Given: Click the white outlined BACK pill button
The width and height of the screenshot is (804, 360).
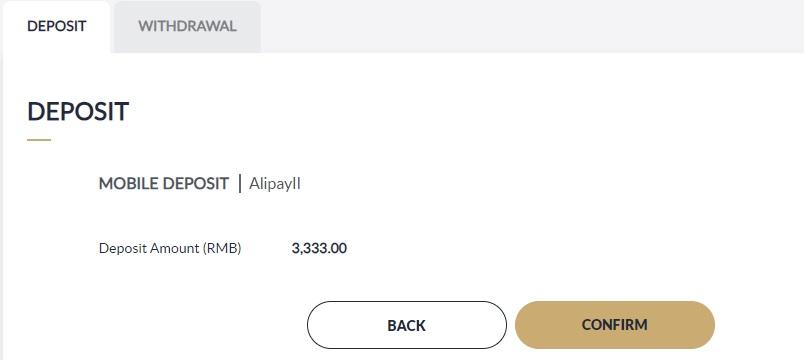Looking at the screenshot, I should (407, 325).
